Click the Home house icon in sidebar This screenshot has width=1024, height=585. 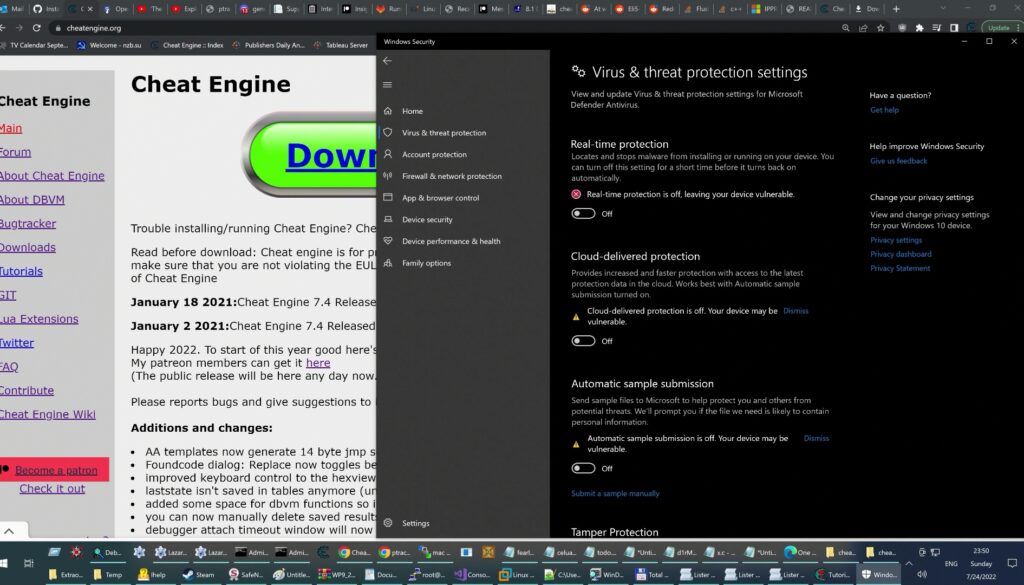pyautogui.click(x=388, y=111)
